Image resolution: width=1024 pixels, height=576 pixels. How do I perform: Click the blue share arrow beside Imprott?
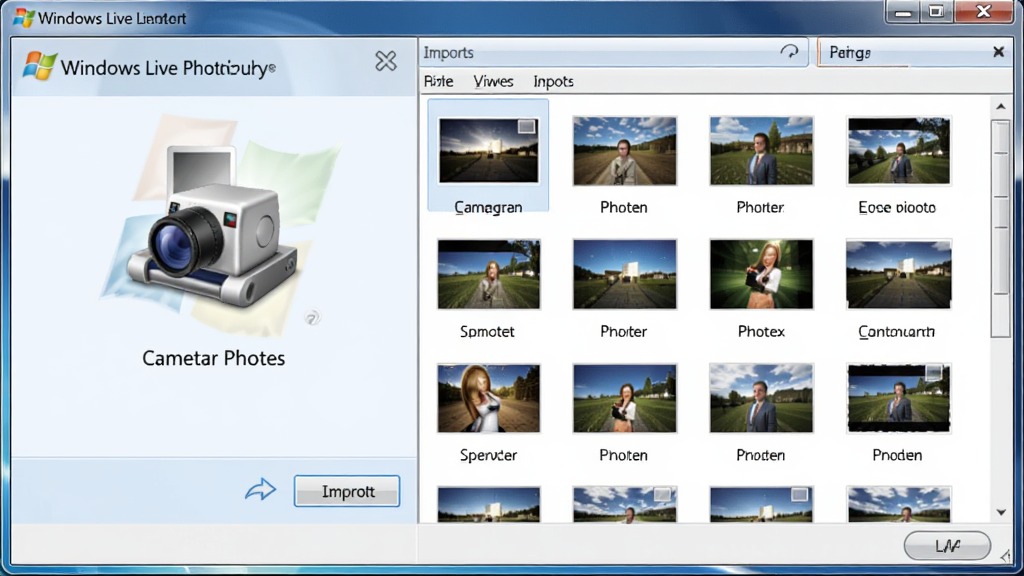(x=261, y=489)
